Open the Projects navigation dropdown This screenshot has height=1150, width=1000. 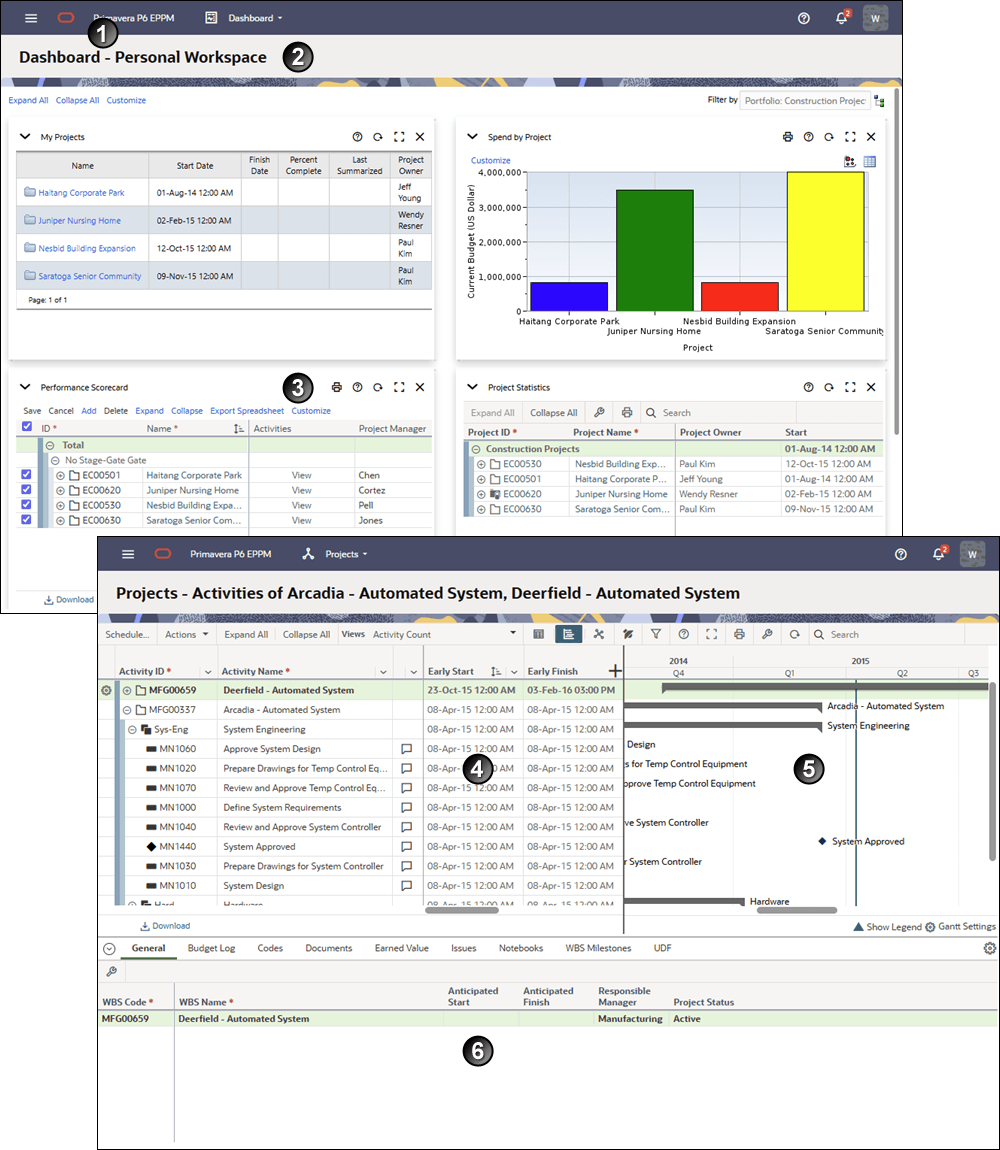tap(335, 554)
